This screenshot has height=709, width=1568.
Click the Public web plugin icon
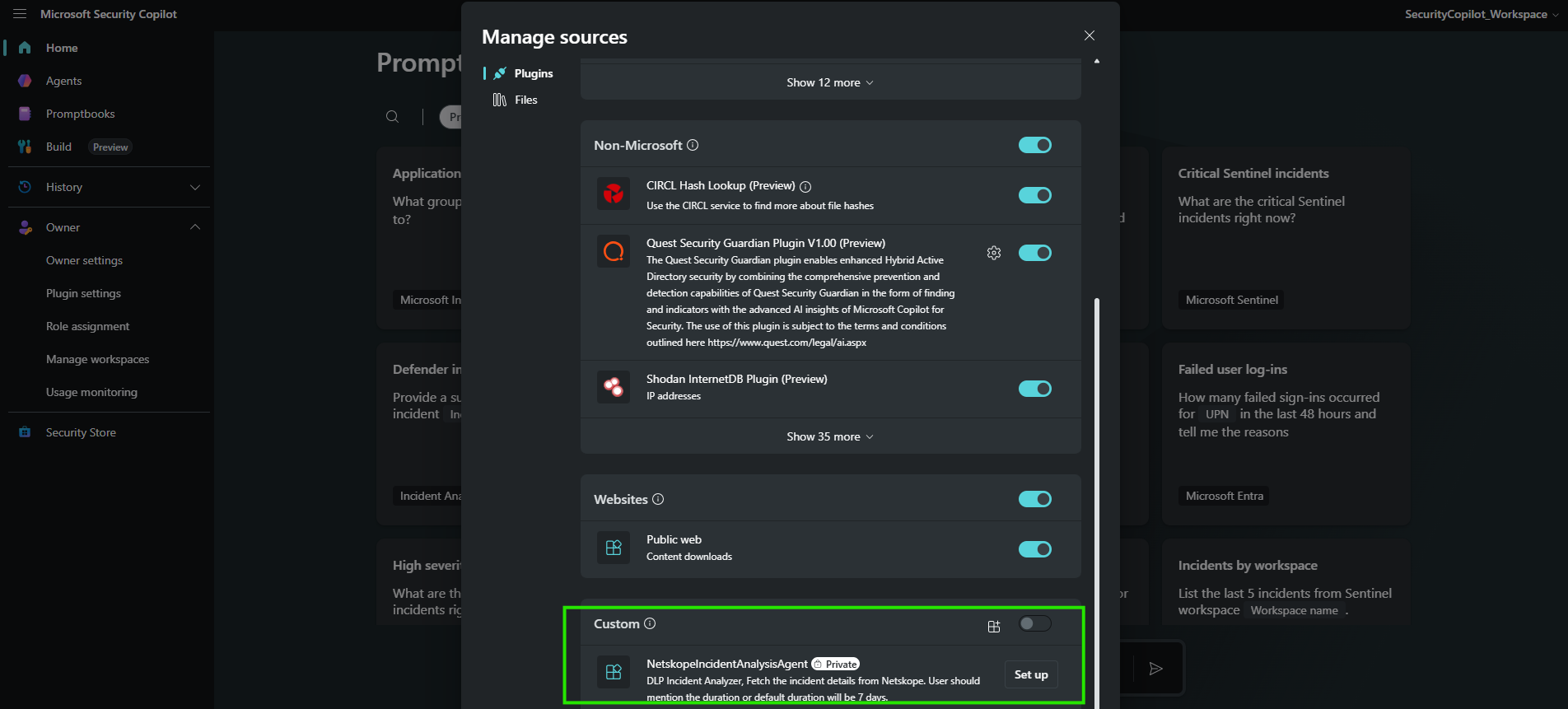click(614, 548)
